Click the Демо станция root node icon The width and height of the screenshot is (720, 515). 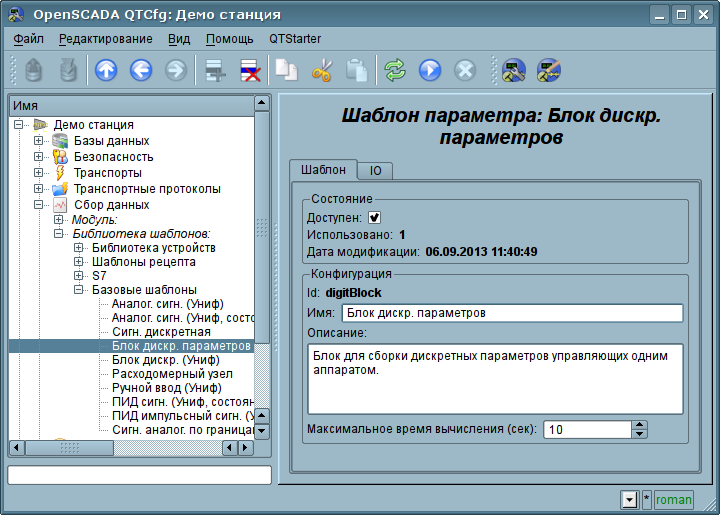(40, 125)
